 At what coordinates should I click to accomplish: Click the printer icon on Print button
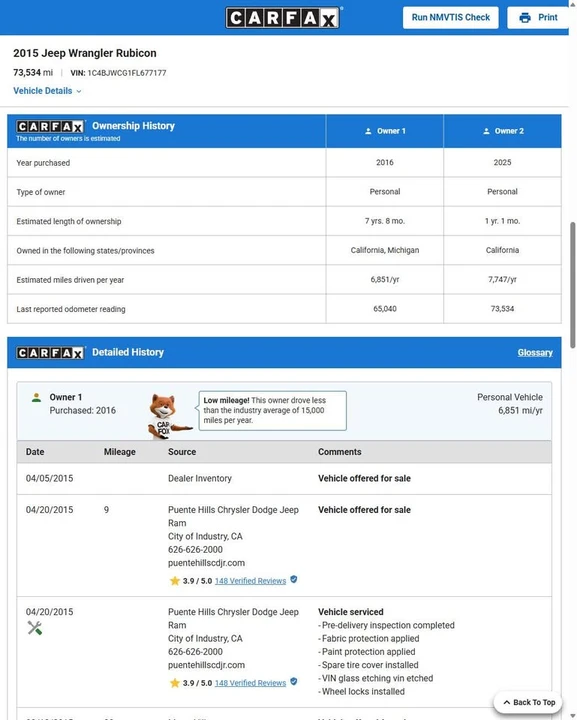click(x=525, y=18)
